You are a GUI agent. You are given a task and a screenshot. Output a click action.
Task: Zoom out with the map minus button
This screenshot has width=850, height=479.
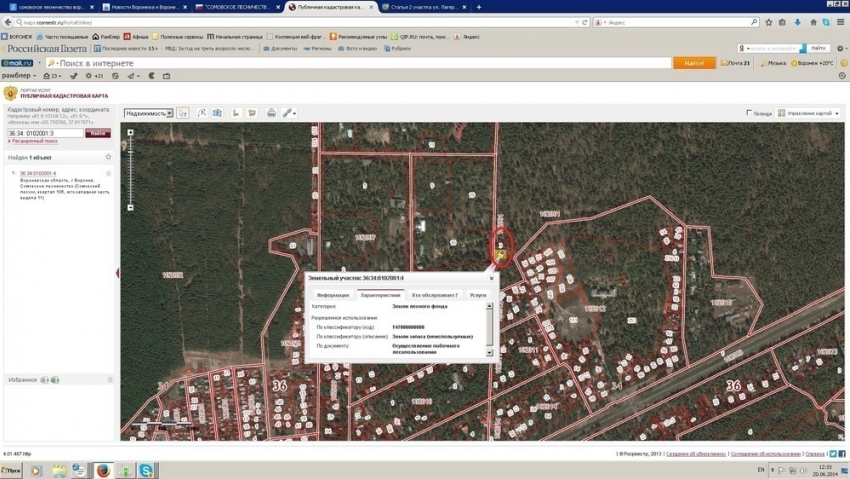point(130,208)
